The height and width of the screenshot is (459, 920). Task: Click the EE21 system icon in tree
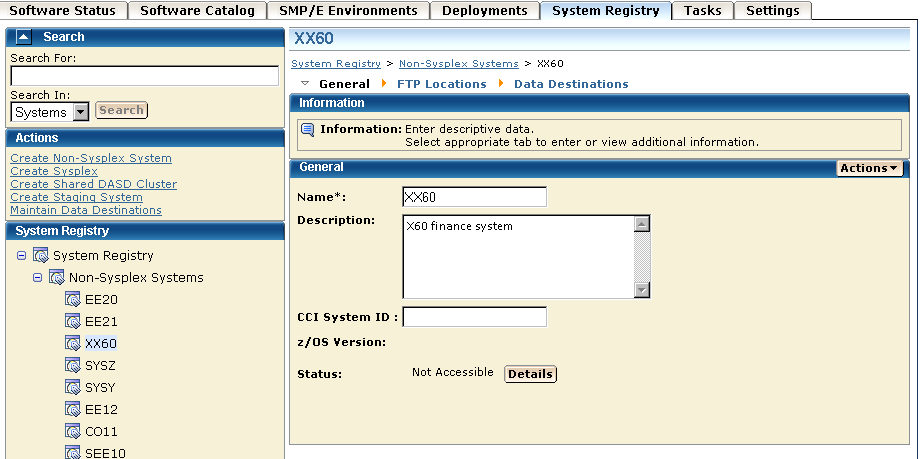[72, 321]
